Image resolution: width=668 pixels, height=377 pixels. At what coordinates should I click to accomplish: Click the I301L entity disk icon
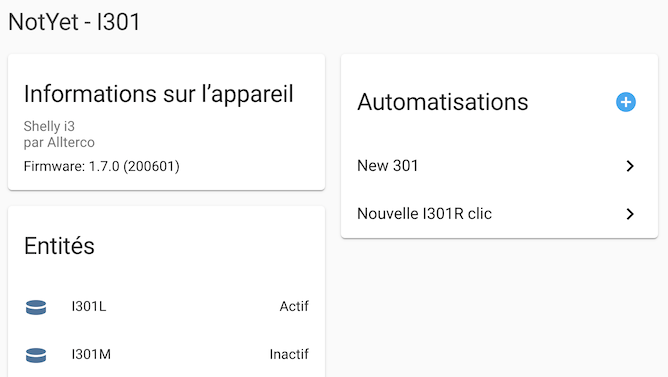(x=36, y=307)
